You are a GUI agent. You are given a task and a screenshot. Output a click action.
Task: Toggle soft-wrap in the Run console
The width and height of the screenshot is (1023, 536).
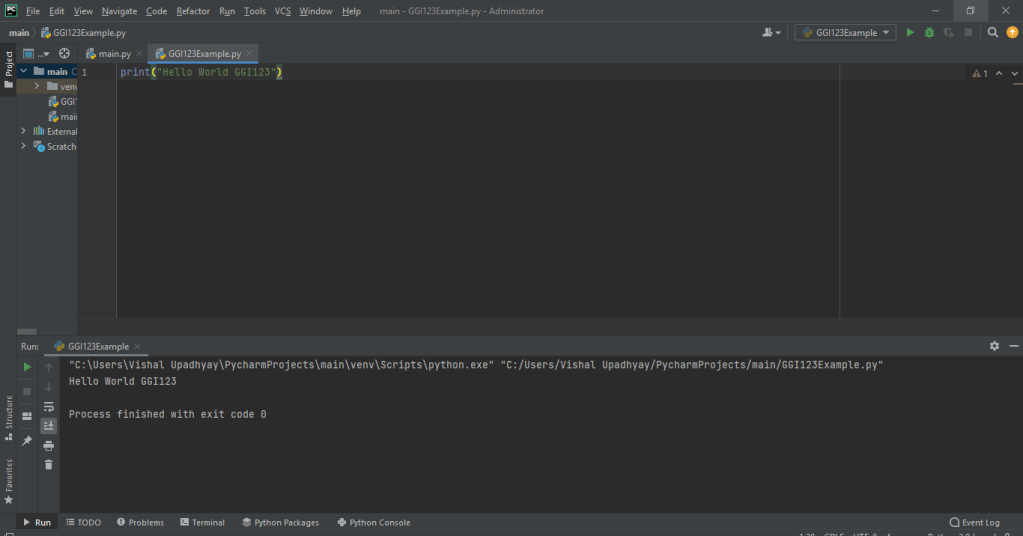coord(48,406)
